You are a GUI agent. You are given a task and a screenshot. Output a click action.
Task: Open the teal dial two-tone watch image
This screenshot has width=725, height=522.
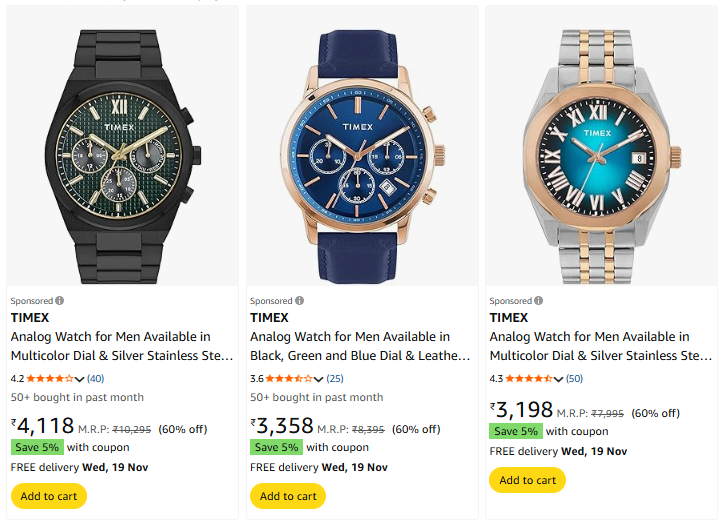pyautogui.click(x=600, y=146)
